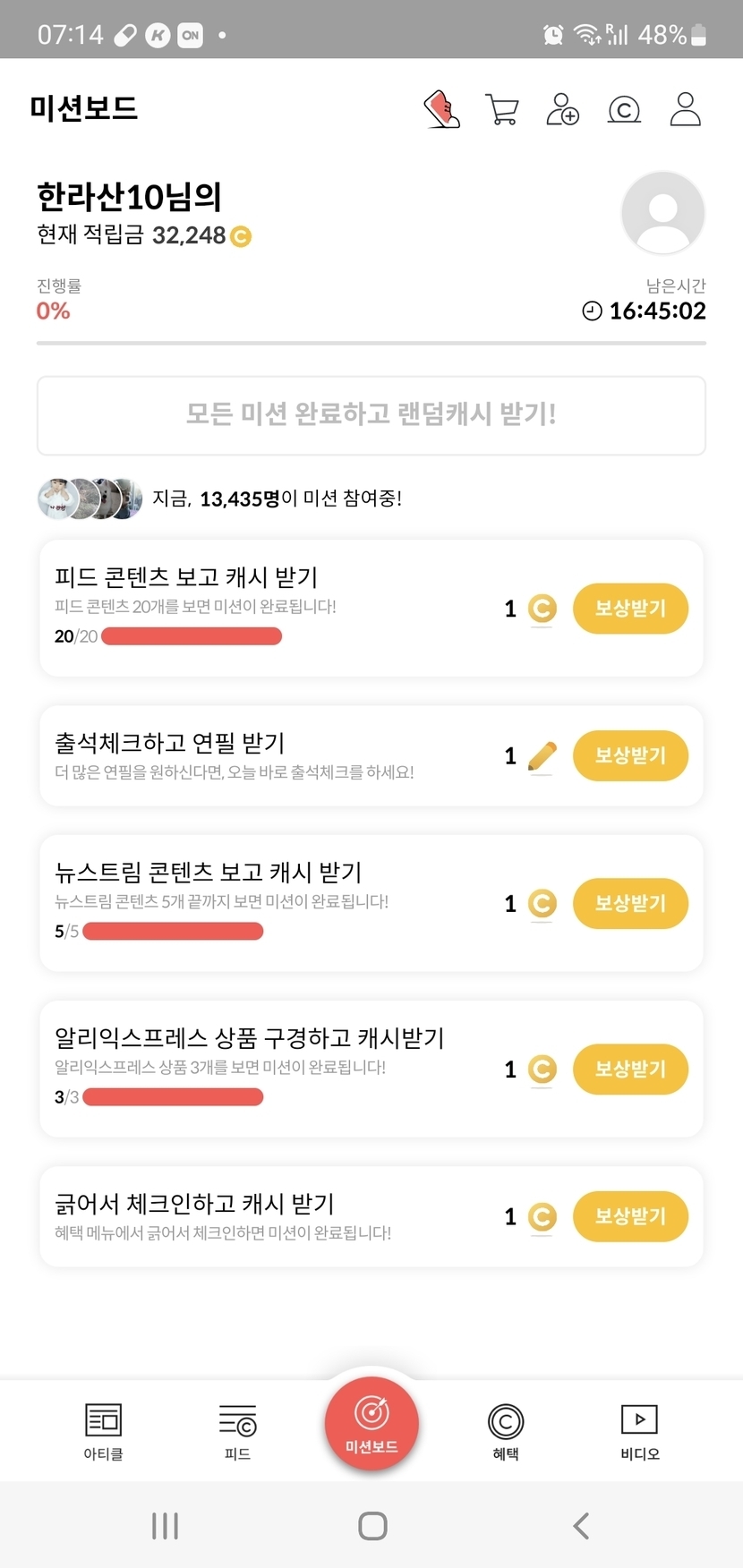Open the cash coin icon in header
The width and height of the screenshot is (743, 1568).
pyautogui.click(x=624, y=110)
